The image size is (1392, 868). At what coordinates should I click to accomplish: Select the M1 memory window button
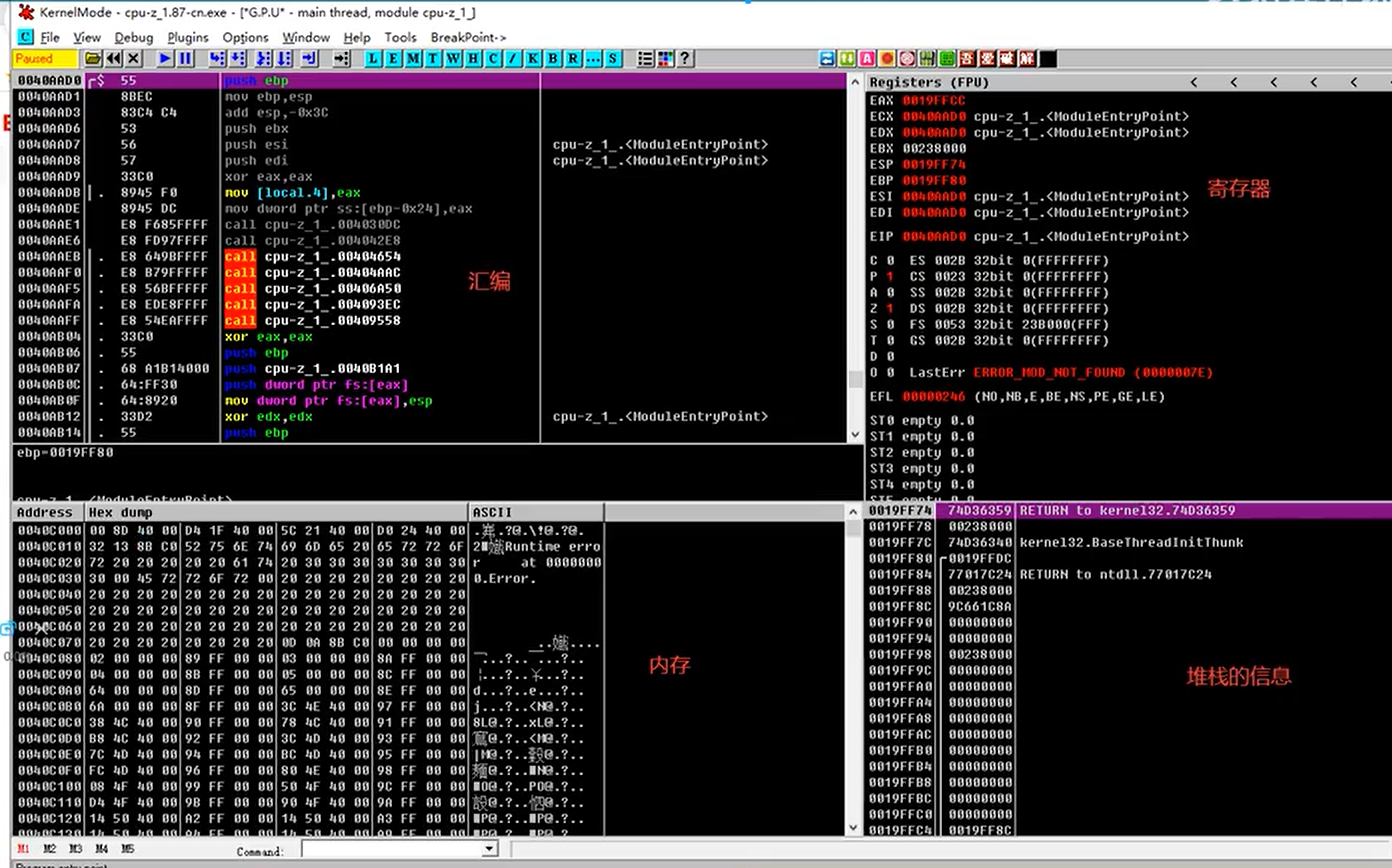(x=24, y=850)
